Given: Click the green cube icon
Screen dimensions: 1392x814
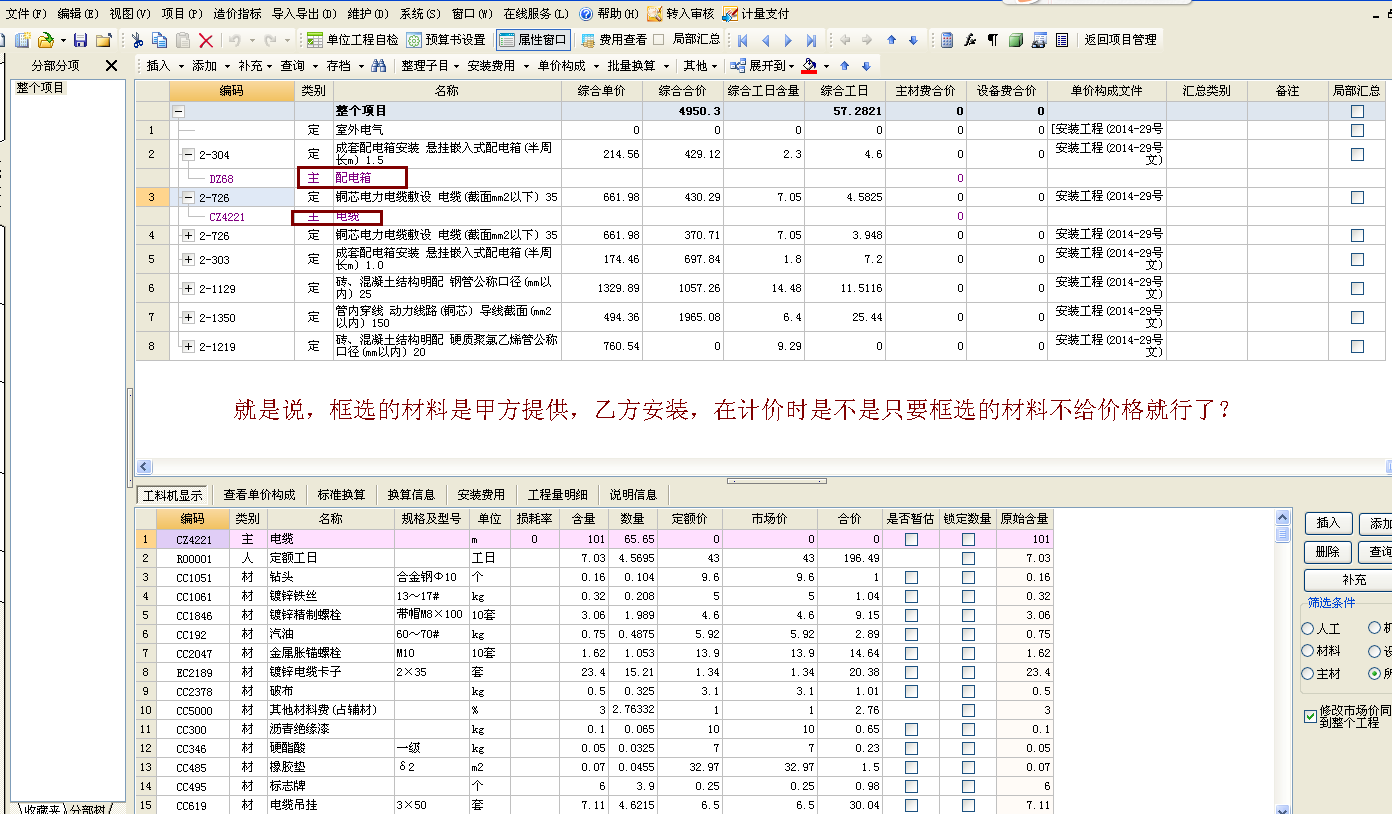Looking at the screenshot, I should pyautogui.click(x=1016, y=40).
